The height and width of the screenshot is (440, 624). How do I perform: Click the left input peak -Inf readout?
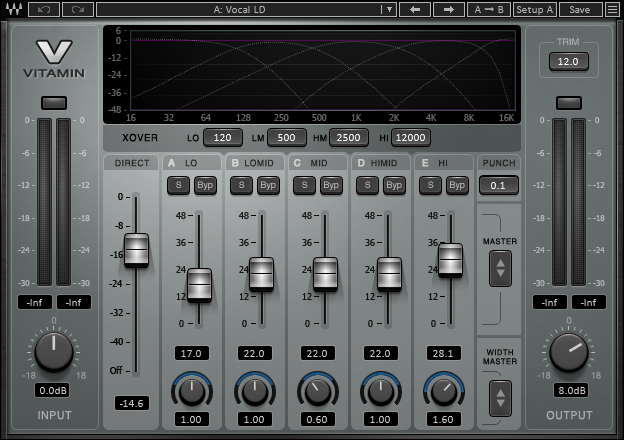point(35,302)
